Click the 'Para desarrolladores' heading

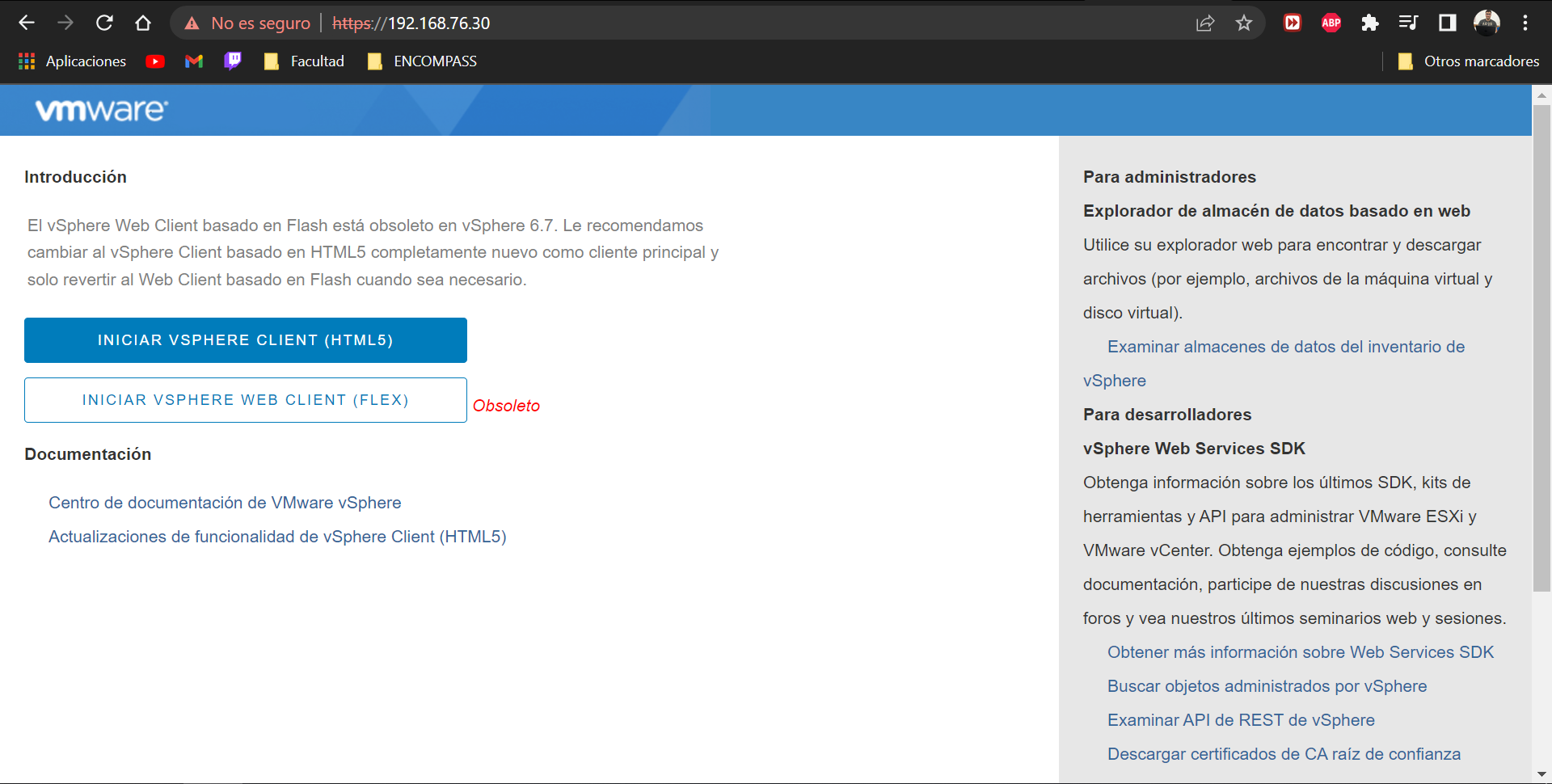pyautogui.click(x=1167, y=415)
